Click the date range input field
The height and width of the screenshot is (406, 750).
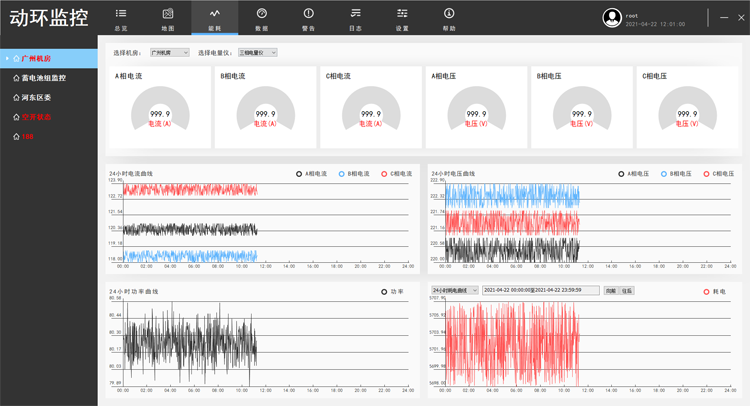540,291
